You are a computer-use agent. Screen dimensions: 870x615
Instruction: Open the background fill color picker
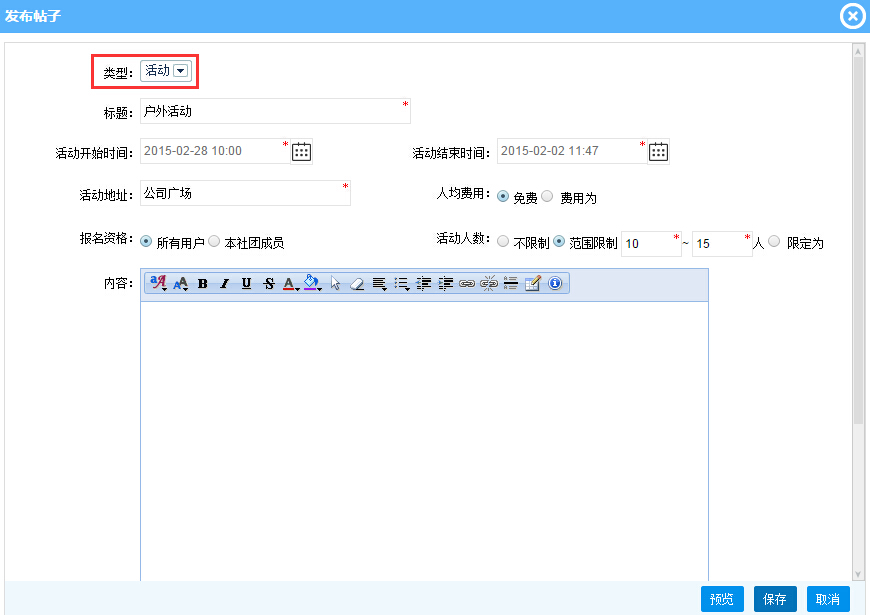pyautogui.click(x=312, y=284)
